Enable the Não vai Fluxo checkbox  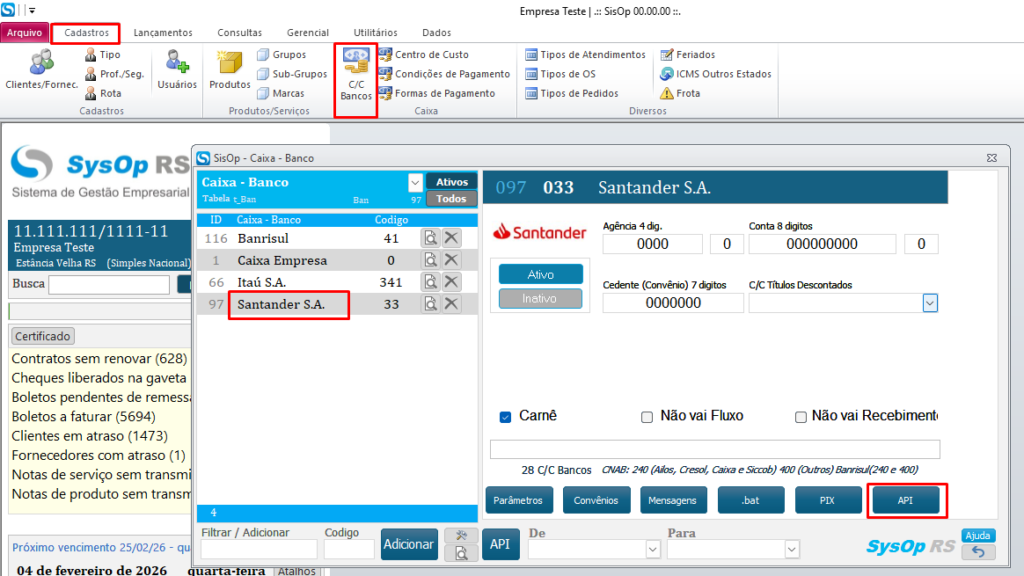pyautogui.click(x=647, y=416)
